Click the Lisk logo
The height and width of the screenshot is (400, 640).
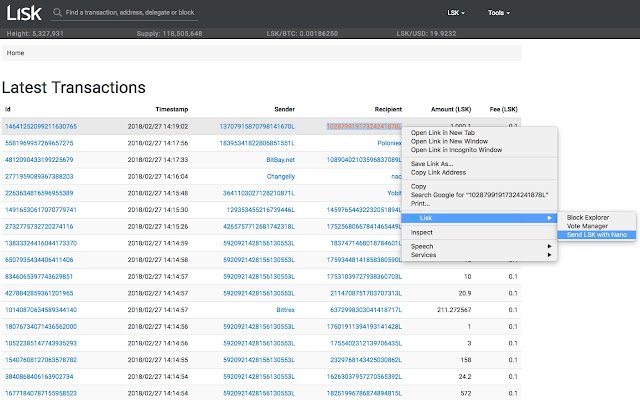click(24, 13)
